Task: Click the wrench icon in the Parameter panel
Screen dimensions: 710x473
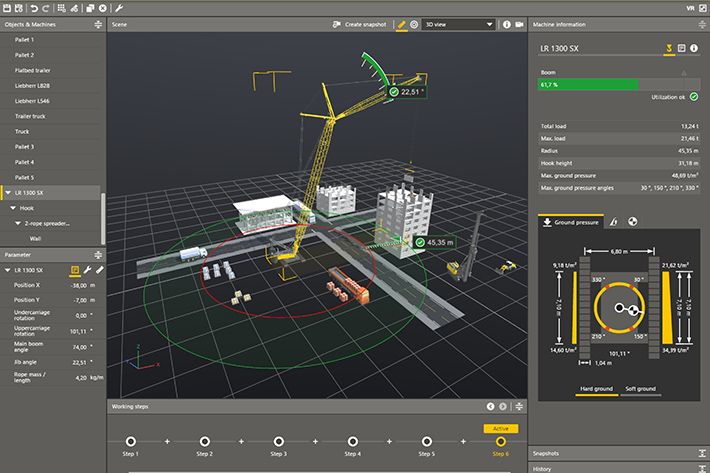Action: point(87,270)
